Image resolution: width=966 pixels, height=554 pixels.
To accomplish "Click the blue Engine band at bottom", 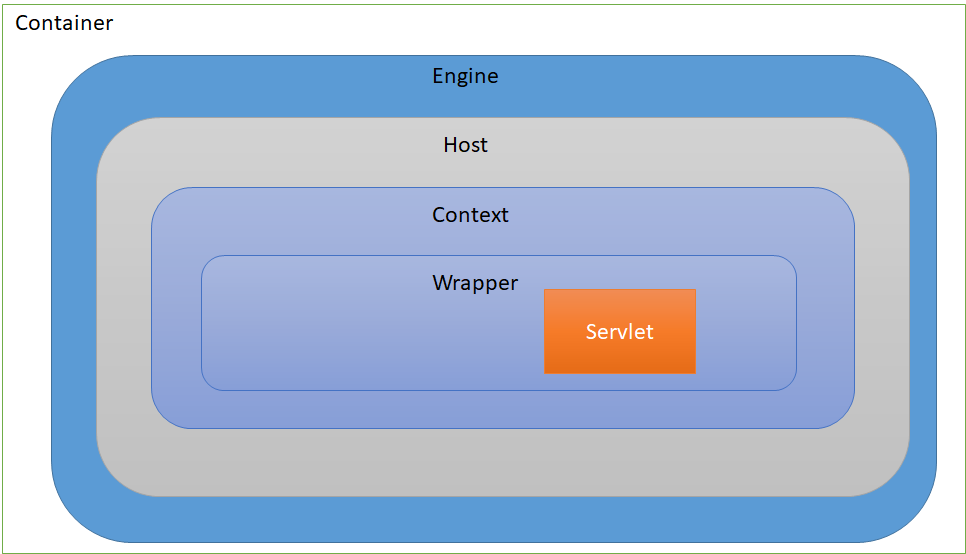I will tap(494, 519).
